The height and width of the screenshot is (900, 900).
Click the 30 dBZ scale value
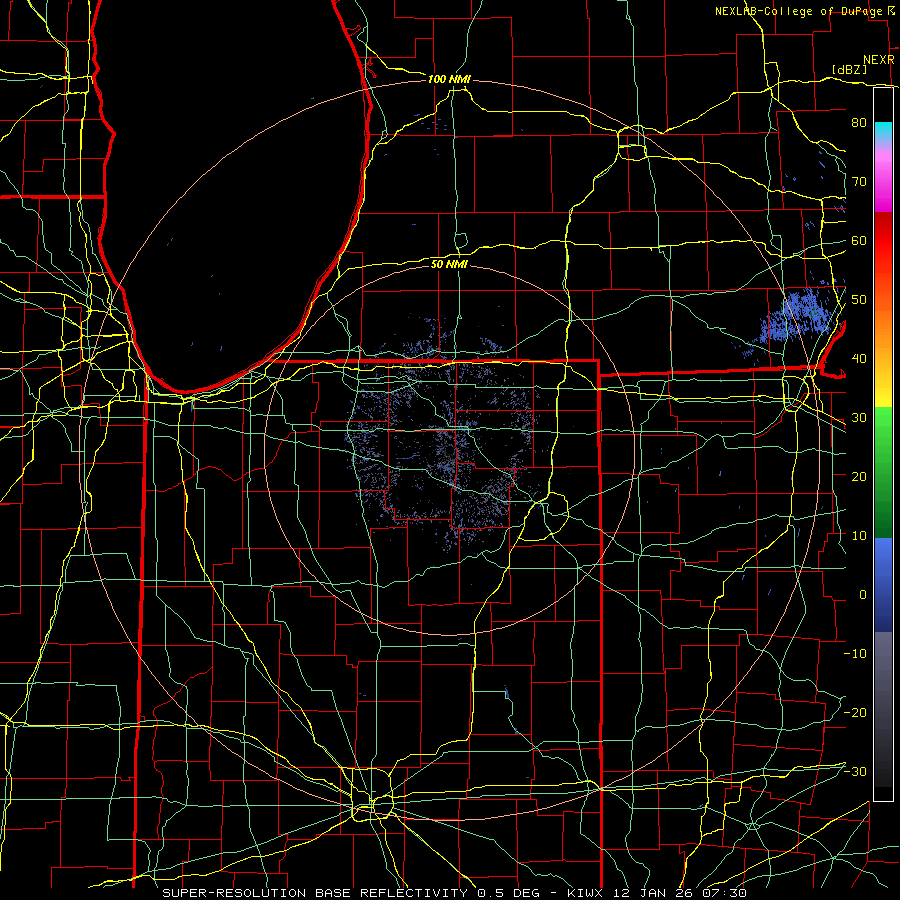point(859,417)
